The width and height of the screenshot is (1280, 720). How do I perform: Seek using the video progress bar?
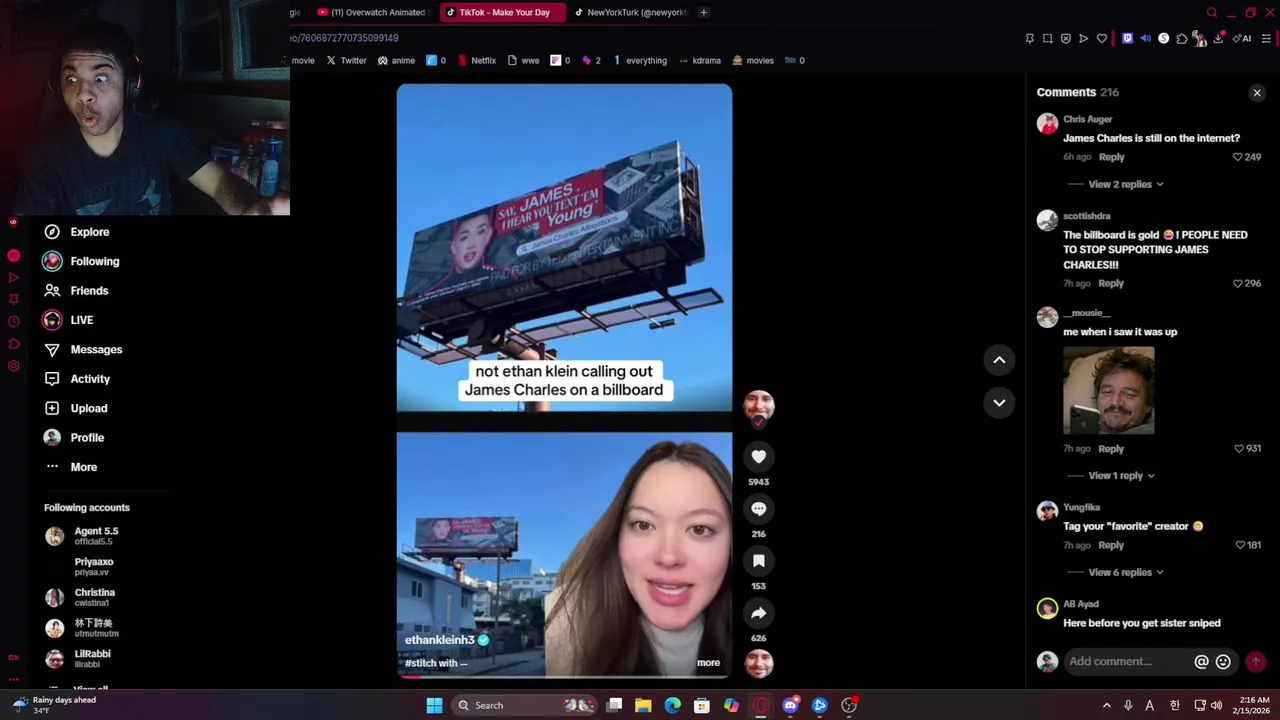click(564, 676)
